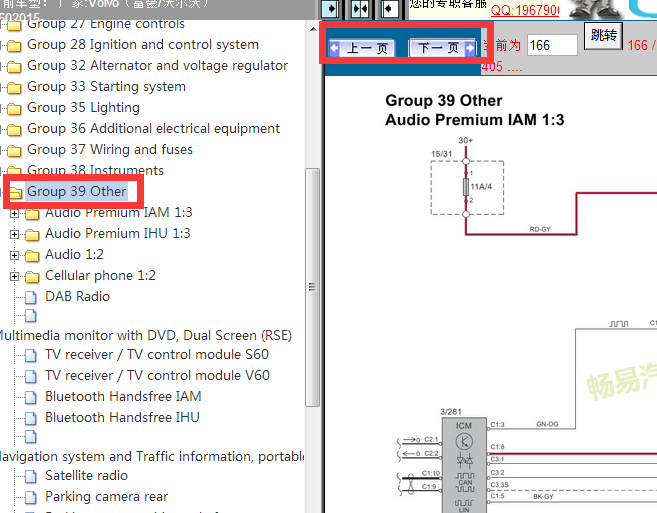Image resolution: width=657 pixels, height=513 pixels.
Task: Open DAB Radio diagram
Action: (x=78, y=296)
